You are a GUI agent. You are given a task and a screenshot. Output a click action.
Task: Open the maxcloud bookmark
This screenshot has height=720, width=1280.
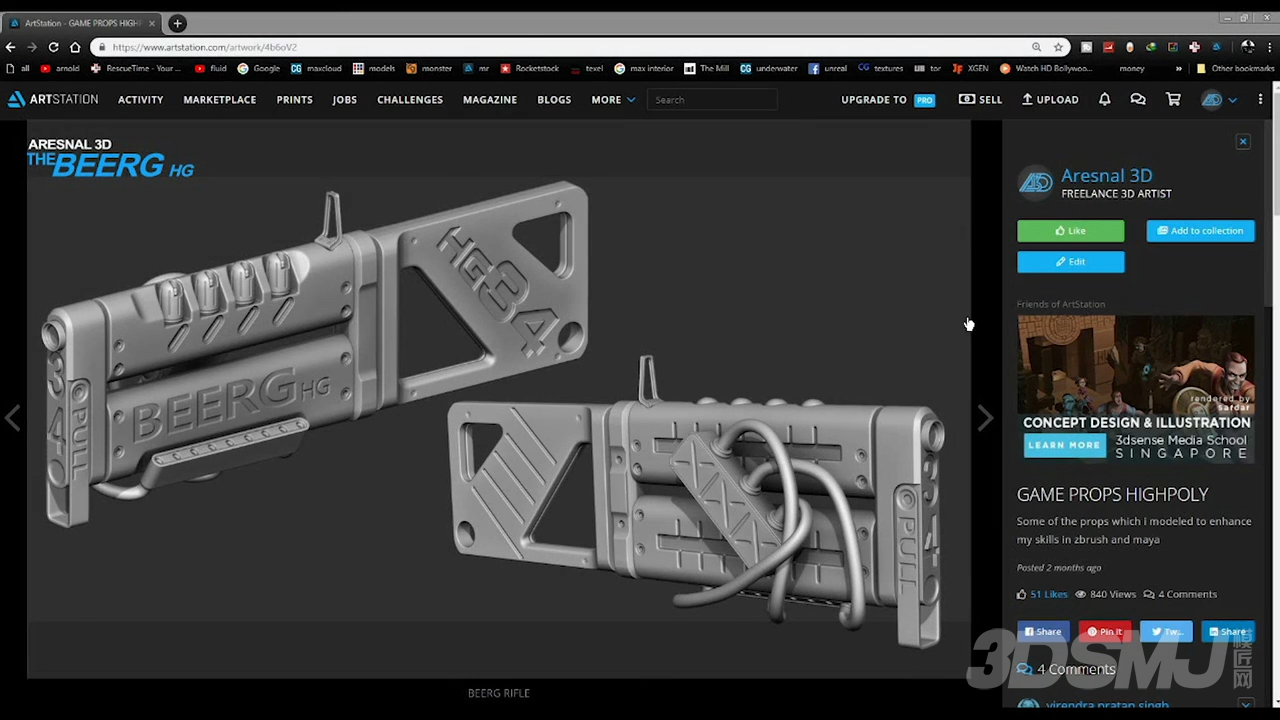click(x=316, y=69)
